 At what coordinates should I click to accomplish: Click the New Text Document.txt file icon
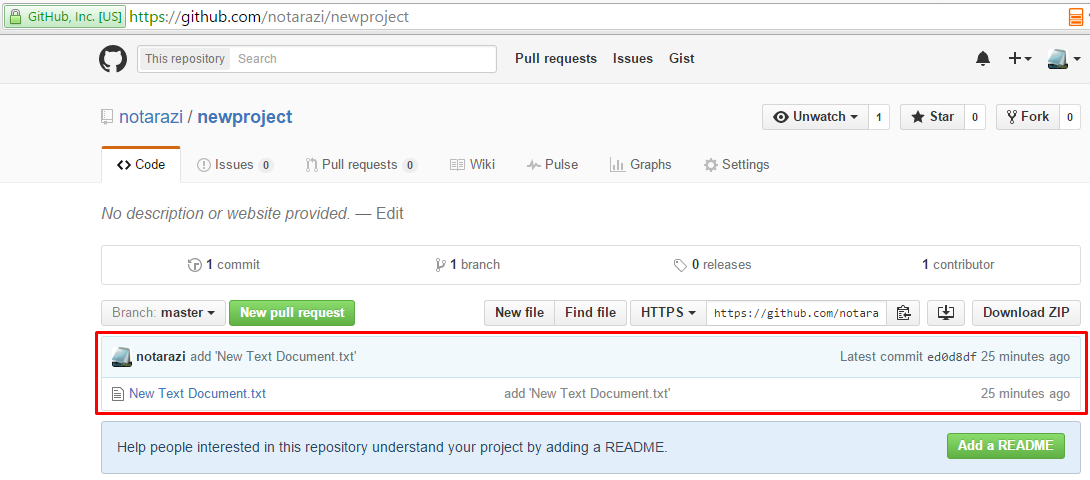click(x=117, y=394)
